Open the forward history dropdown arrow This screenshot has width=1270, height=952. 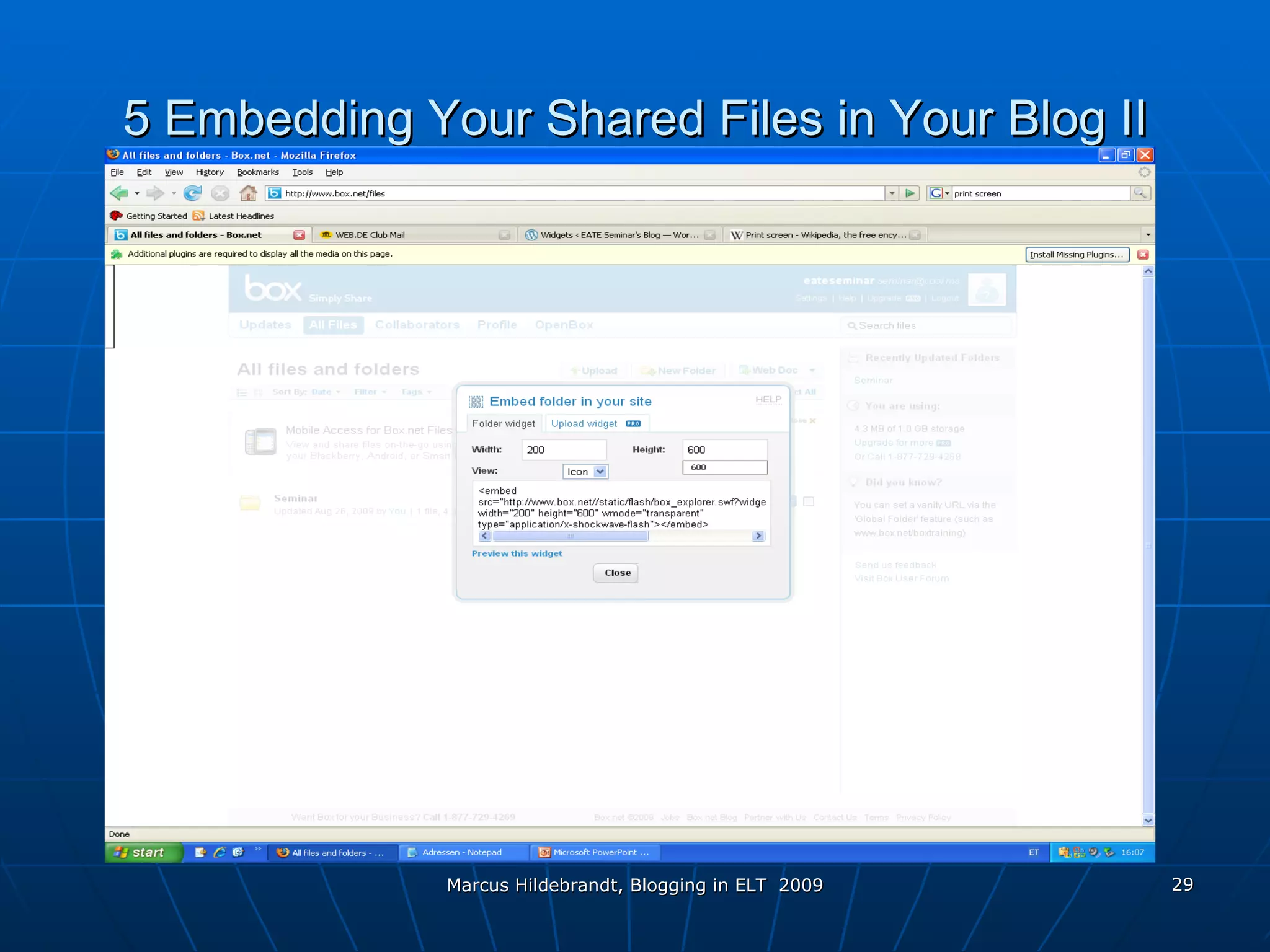pos(174,193)
